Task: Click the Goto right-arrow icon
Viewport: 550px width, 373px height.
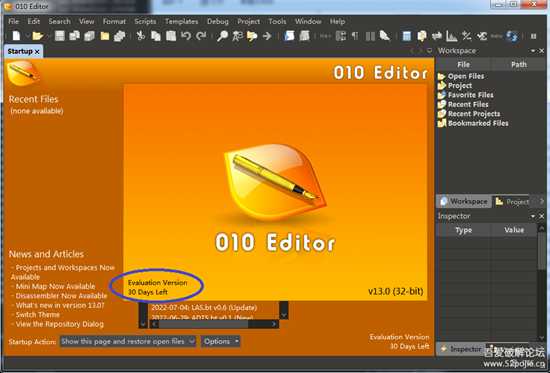Action: [267, 36]
